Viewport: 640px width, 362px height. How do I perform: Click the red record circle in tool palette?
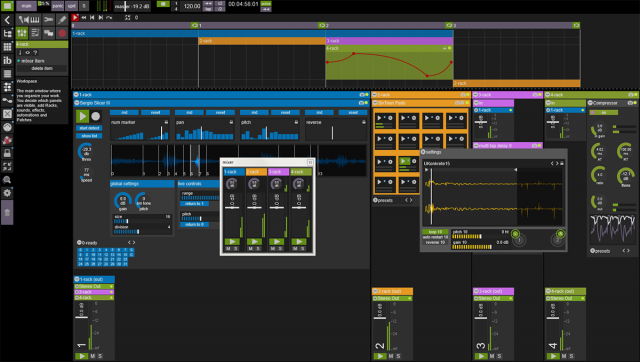point(62,33)
